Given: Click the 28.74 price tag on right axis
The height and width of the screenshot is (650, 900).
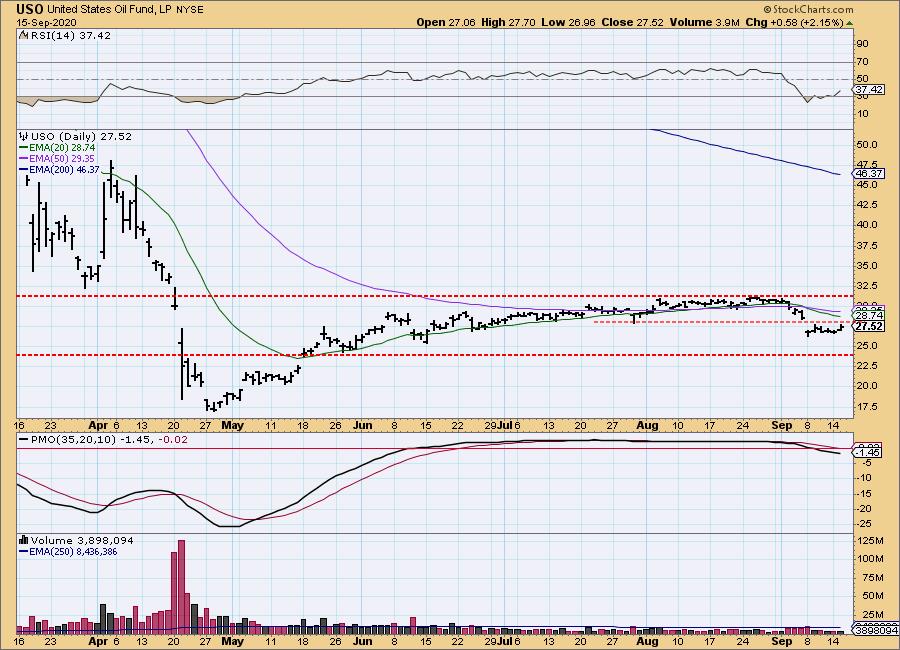Looking at the screenshot, I should click(x=869, y=316).
